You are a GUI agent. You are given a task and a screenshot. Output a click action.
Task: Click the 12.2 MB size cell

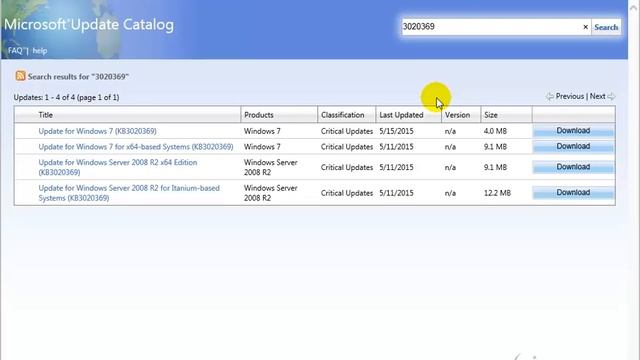497,193
